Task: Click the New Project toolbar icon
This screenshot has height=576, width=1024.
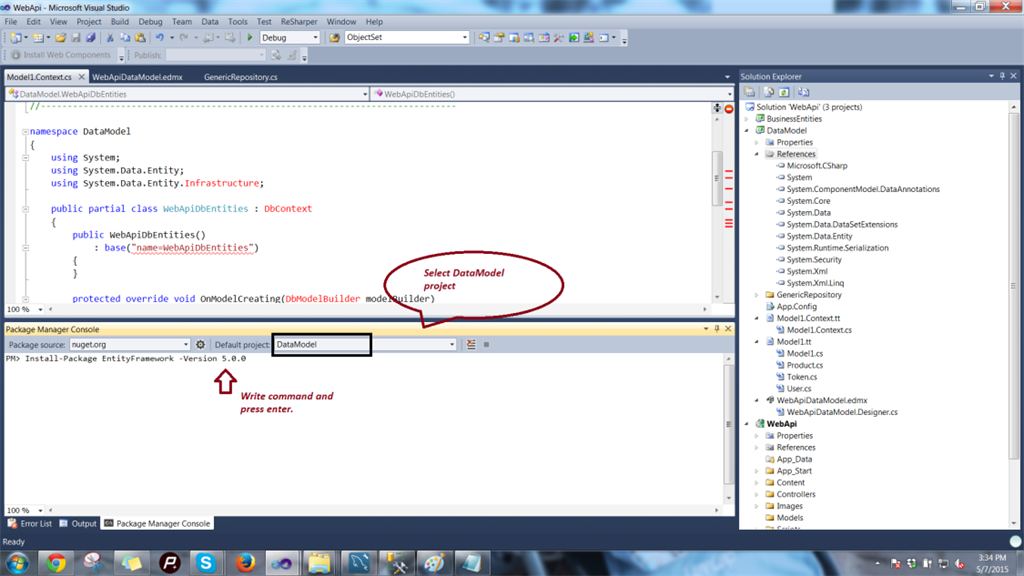Action: (x=16, y=38)
